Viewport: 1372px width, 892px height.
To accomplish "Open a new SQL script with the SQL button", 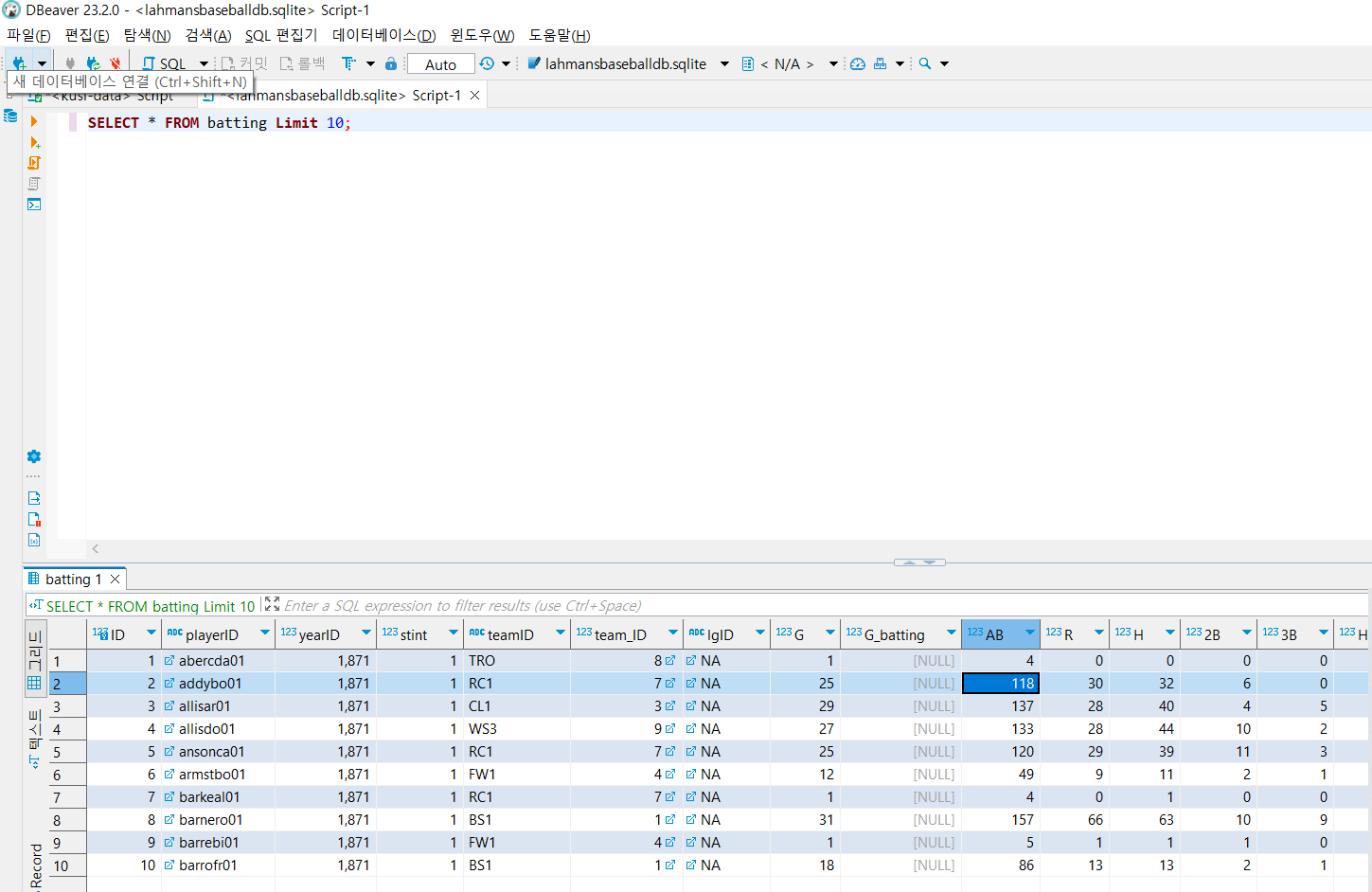I will pyautogui.click(x=164, y=63).
